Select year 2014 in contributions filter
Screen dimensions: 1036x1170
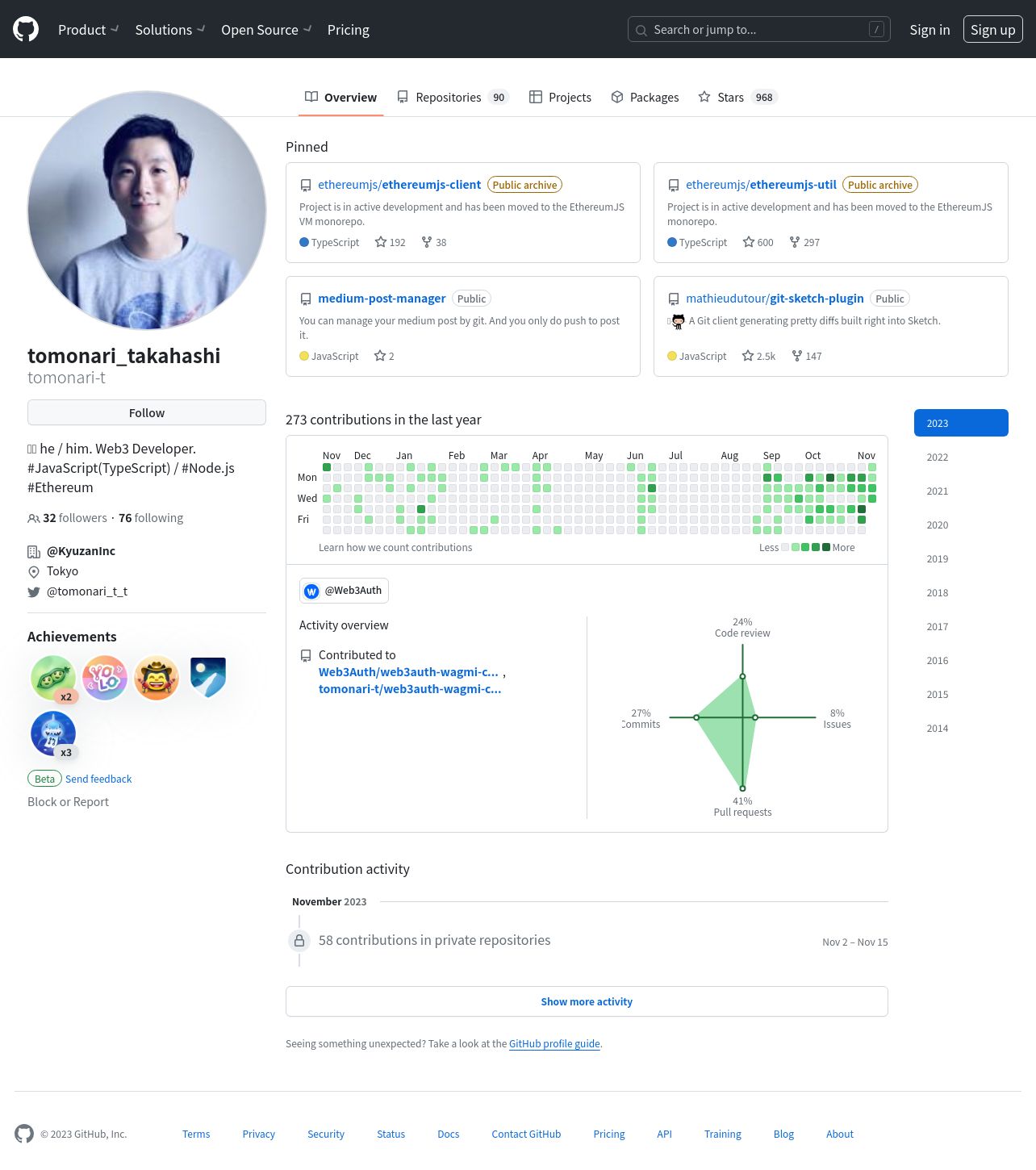961,728
